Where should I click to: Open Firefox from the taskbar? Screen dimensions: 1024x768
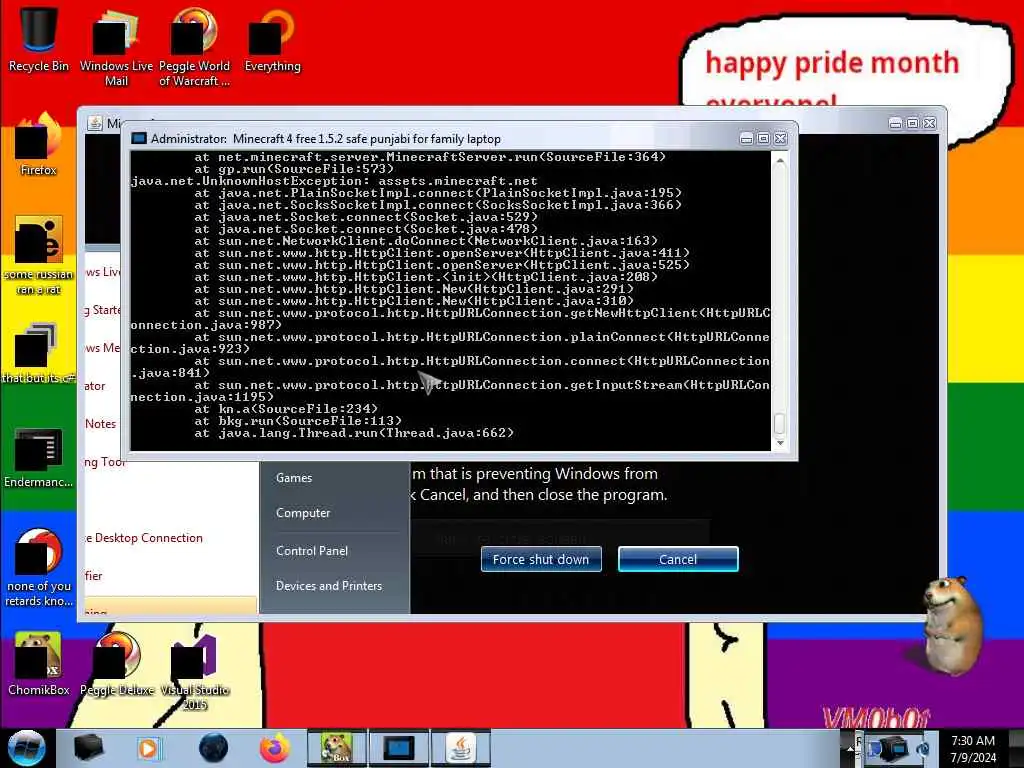275,748
